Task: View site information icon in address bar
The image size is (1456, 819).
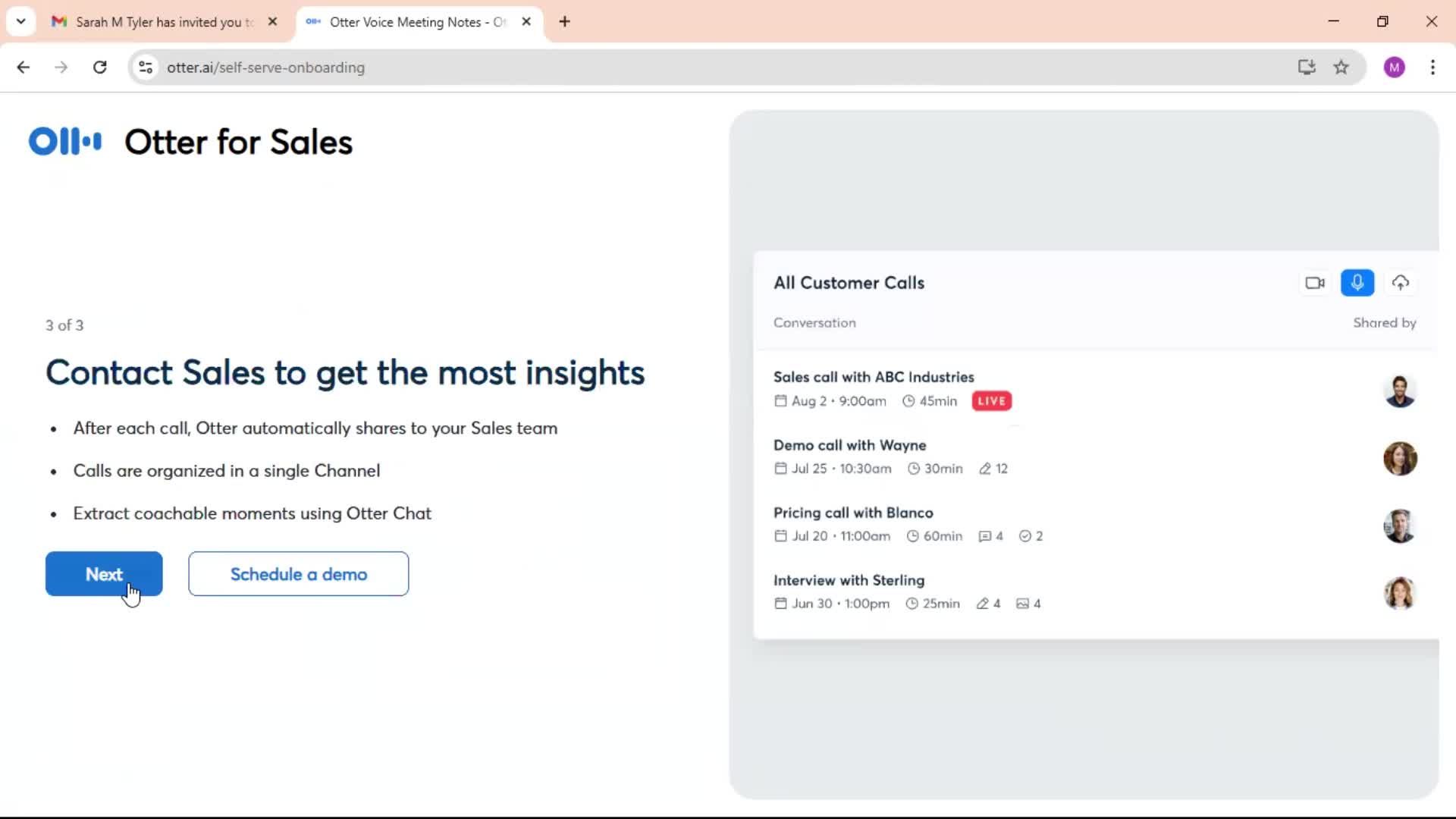Action: 146,67
